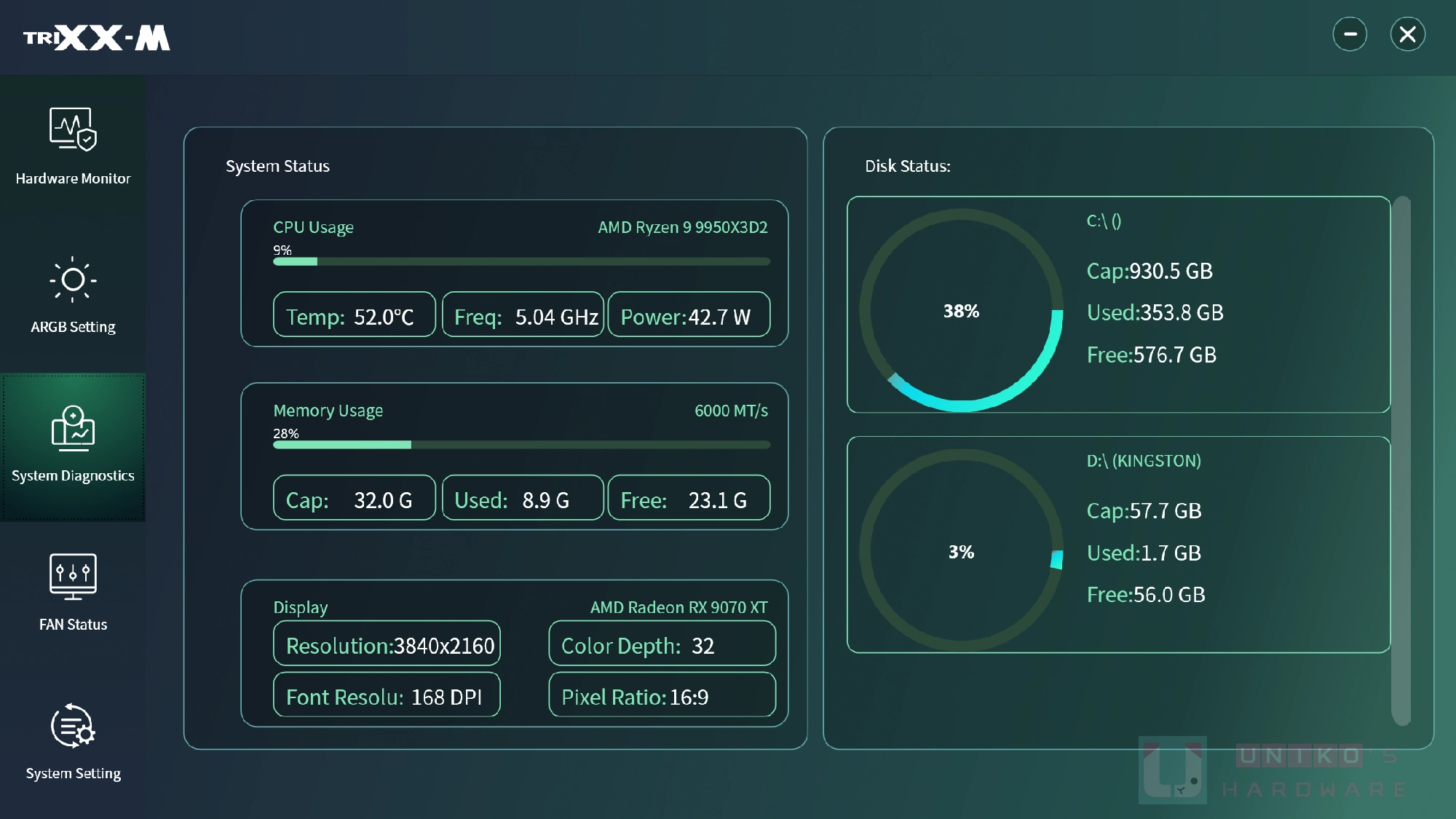Viewport: 1456px width, 819px height.
Task: Click the ARGB Setting sun icon
Action: tap(73, 280)
